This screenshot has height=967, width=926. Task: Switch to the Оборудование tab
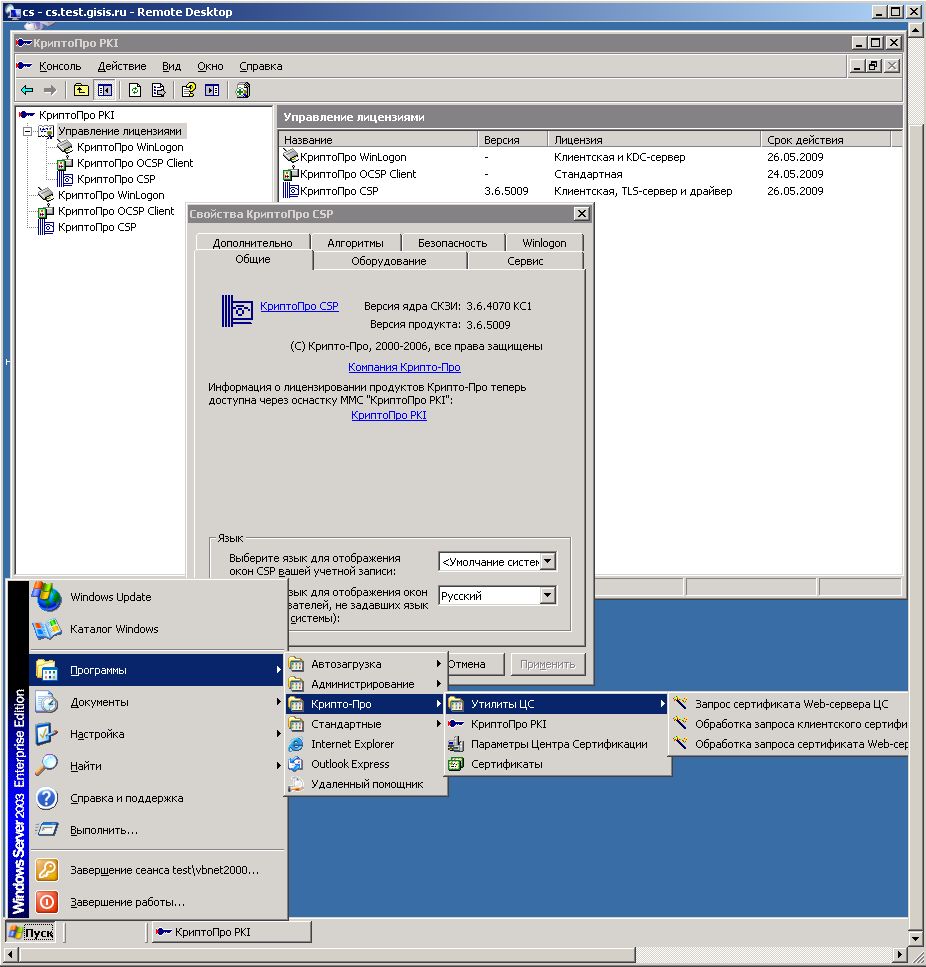388,261
